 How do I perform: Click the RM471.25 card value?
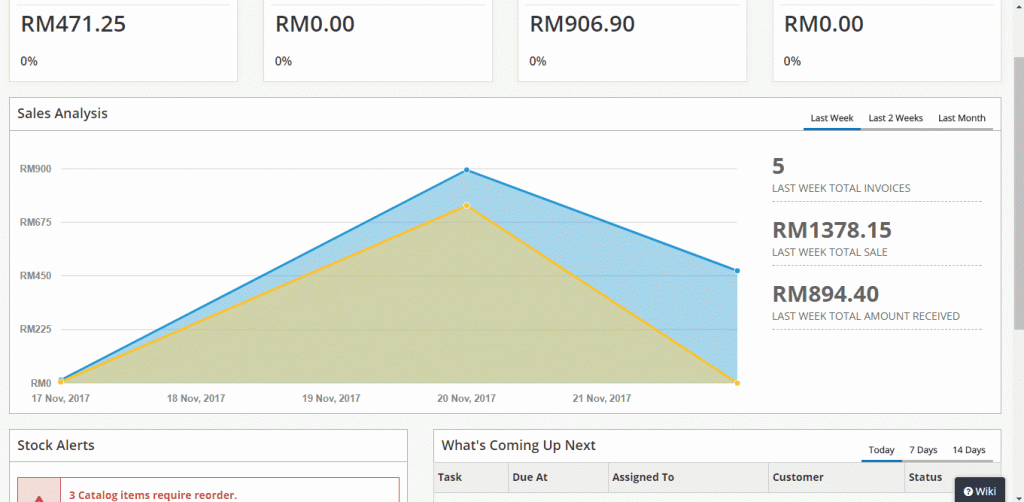point(73,25)
